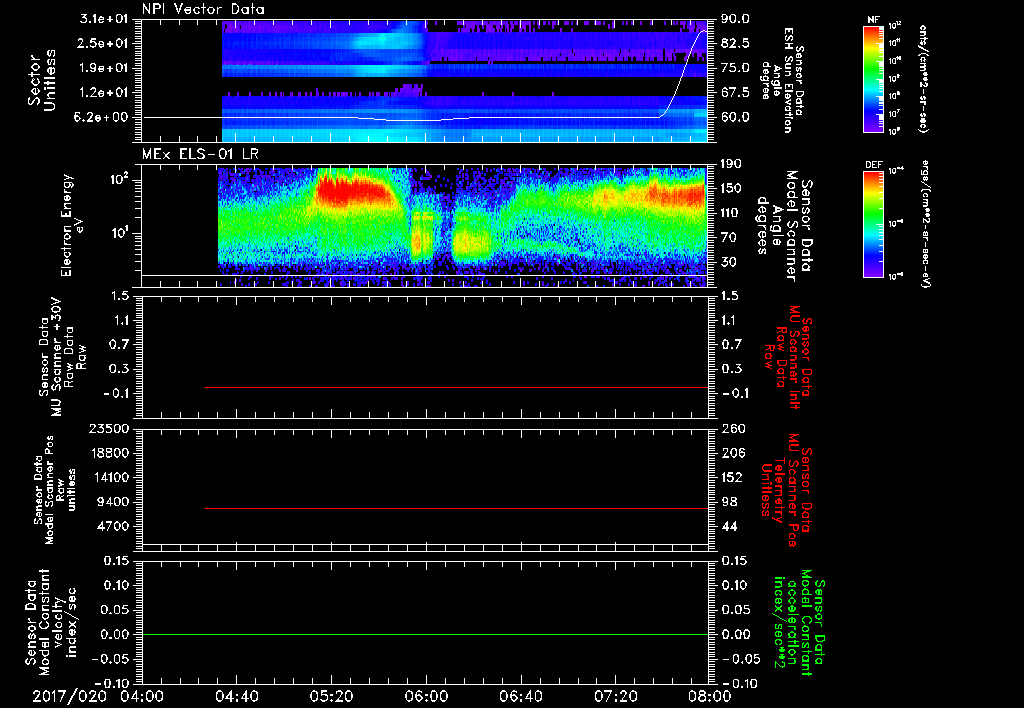Click the "60.0" sun elevation tick label
This screenshot has height=708, width=1024.
[735, 118]
